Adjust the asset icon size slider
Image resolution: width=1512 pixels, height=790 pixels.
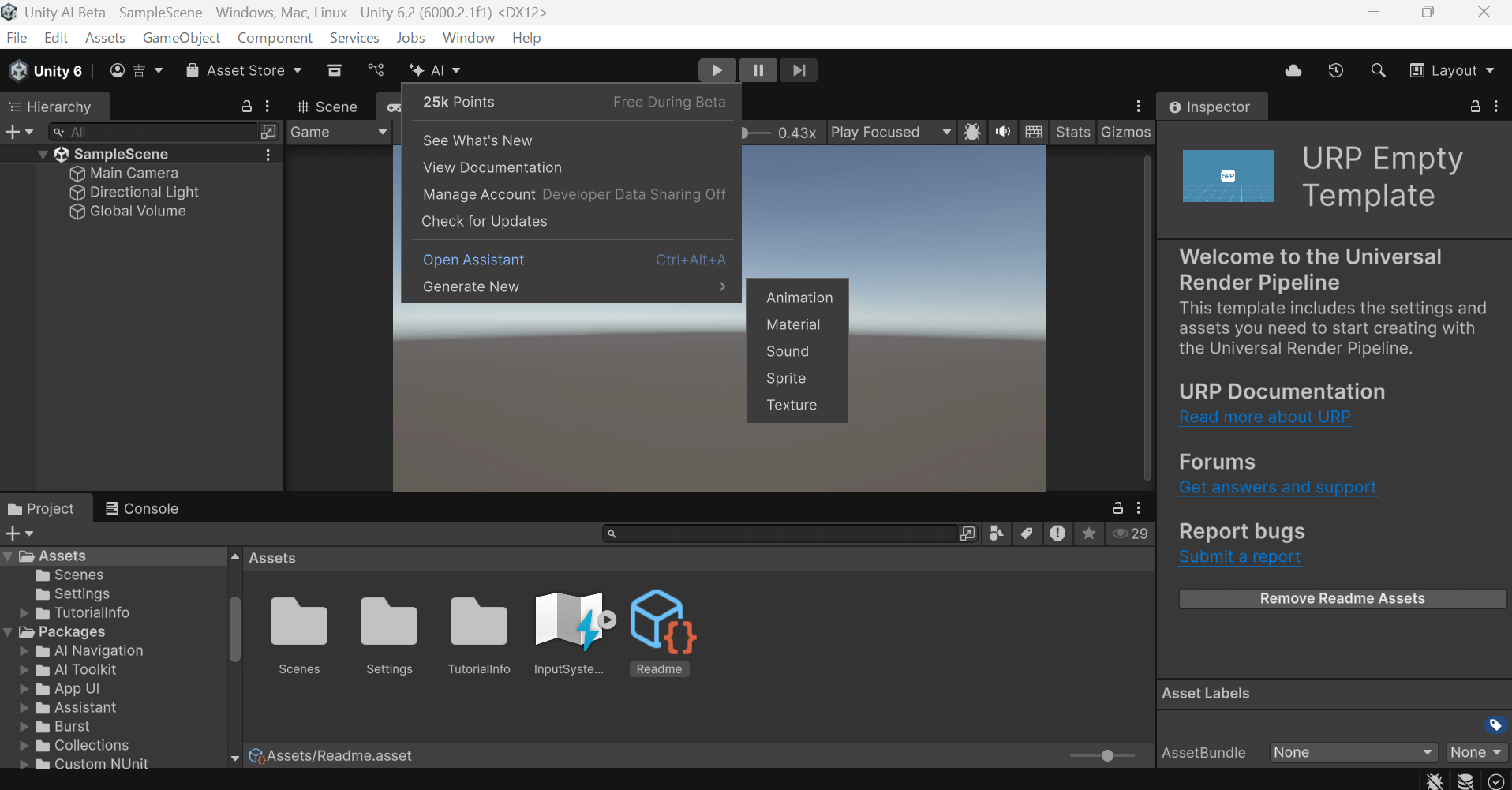click(1106, 755)
